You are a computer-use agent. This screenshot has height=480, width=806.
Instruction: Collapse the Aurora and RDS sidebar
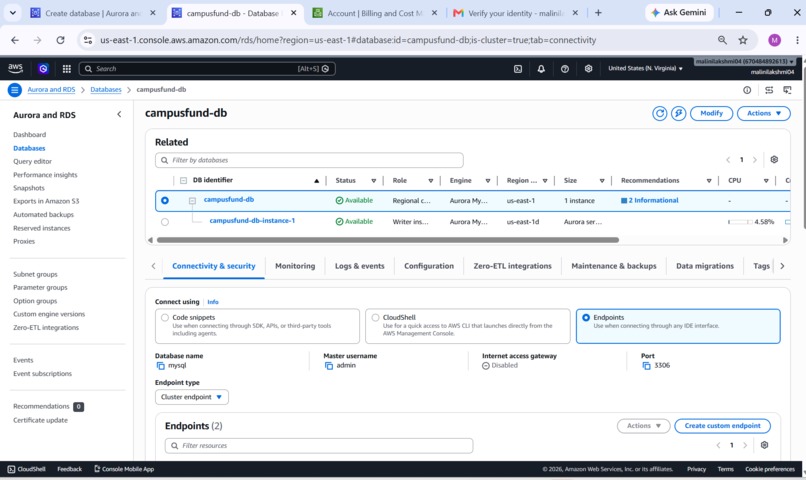119,115
